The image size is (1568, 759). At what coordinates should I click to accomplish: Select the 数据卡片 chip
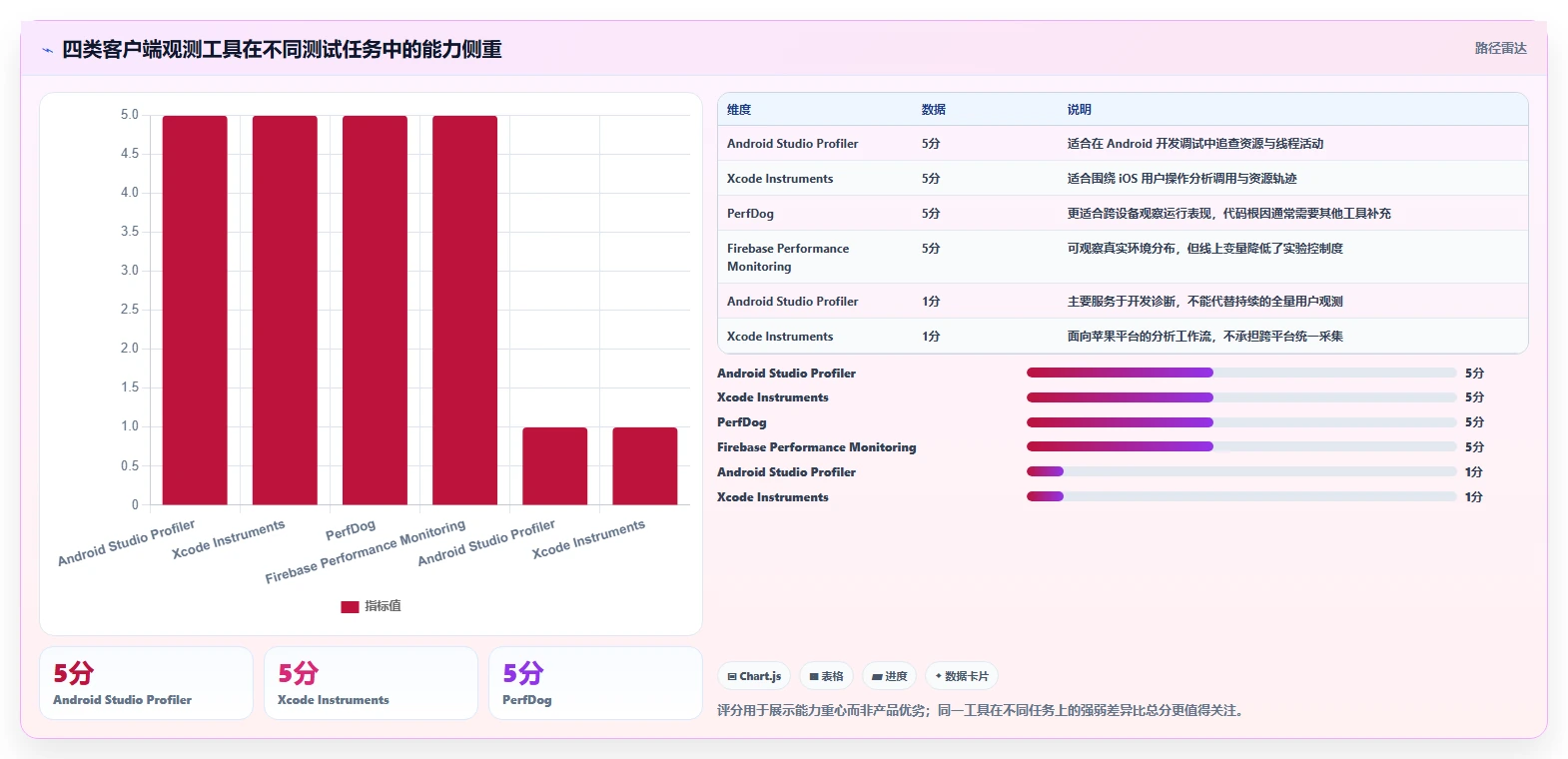[961, 676]
